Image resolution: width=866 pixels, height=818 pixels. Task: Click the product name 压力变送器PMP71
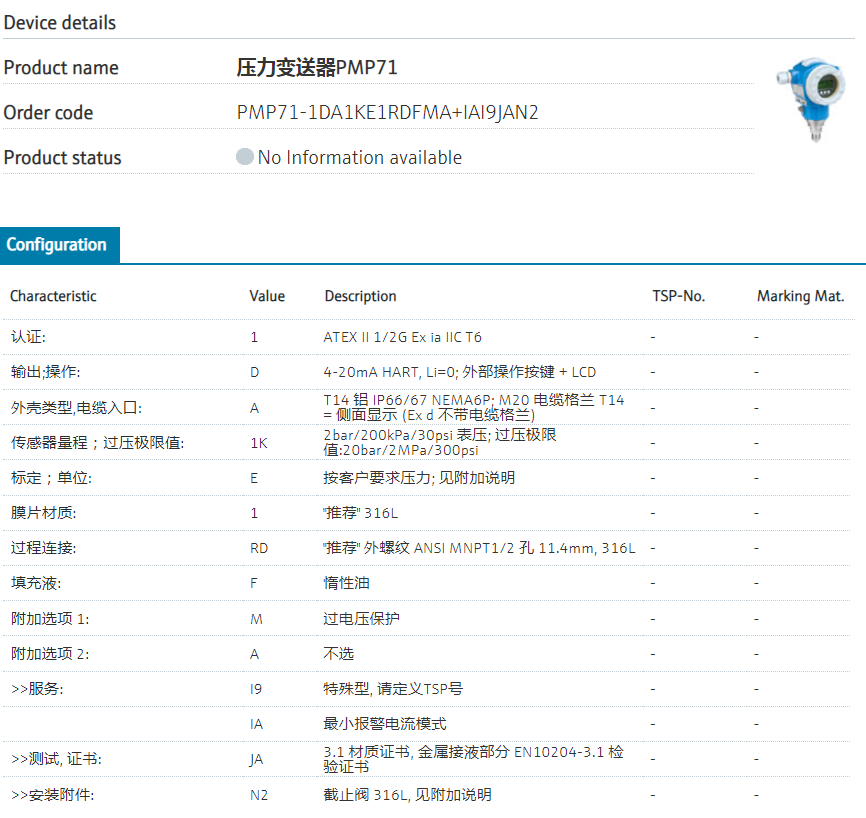pyautogui.click(x=317, y=68)
